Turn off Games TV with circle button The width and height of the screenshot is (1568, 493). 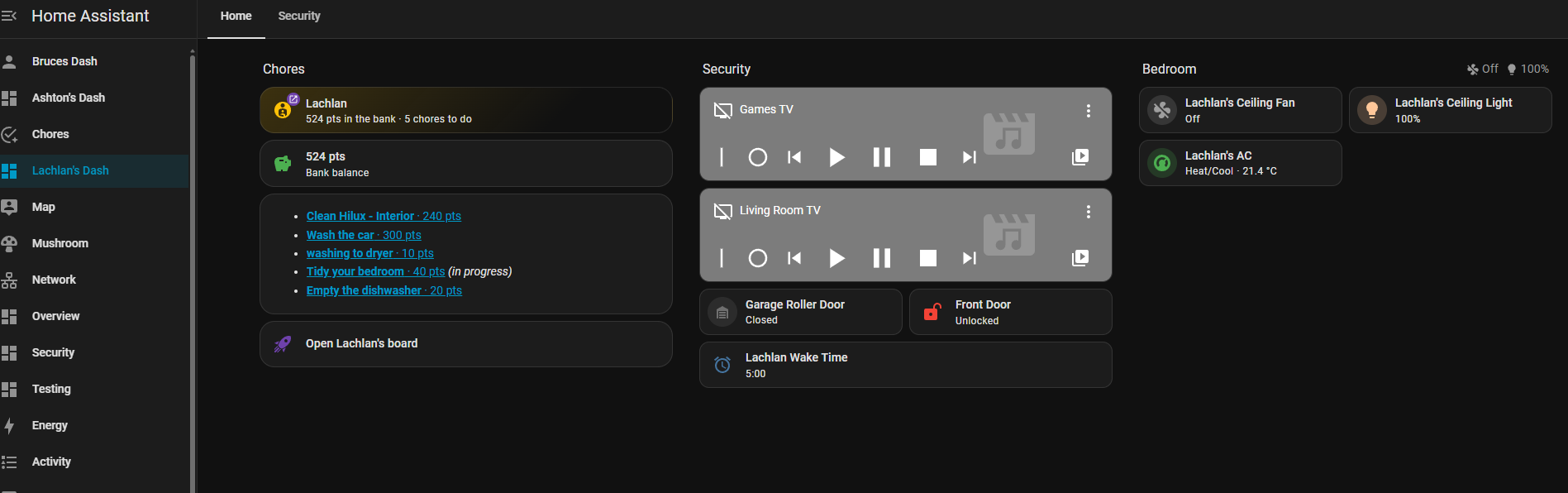click(x=757, y=157)
